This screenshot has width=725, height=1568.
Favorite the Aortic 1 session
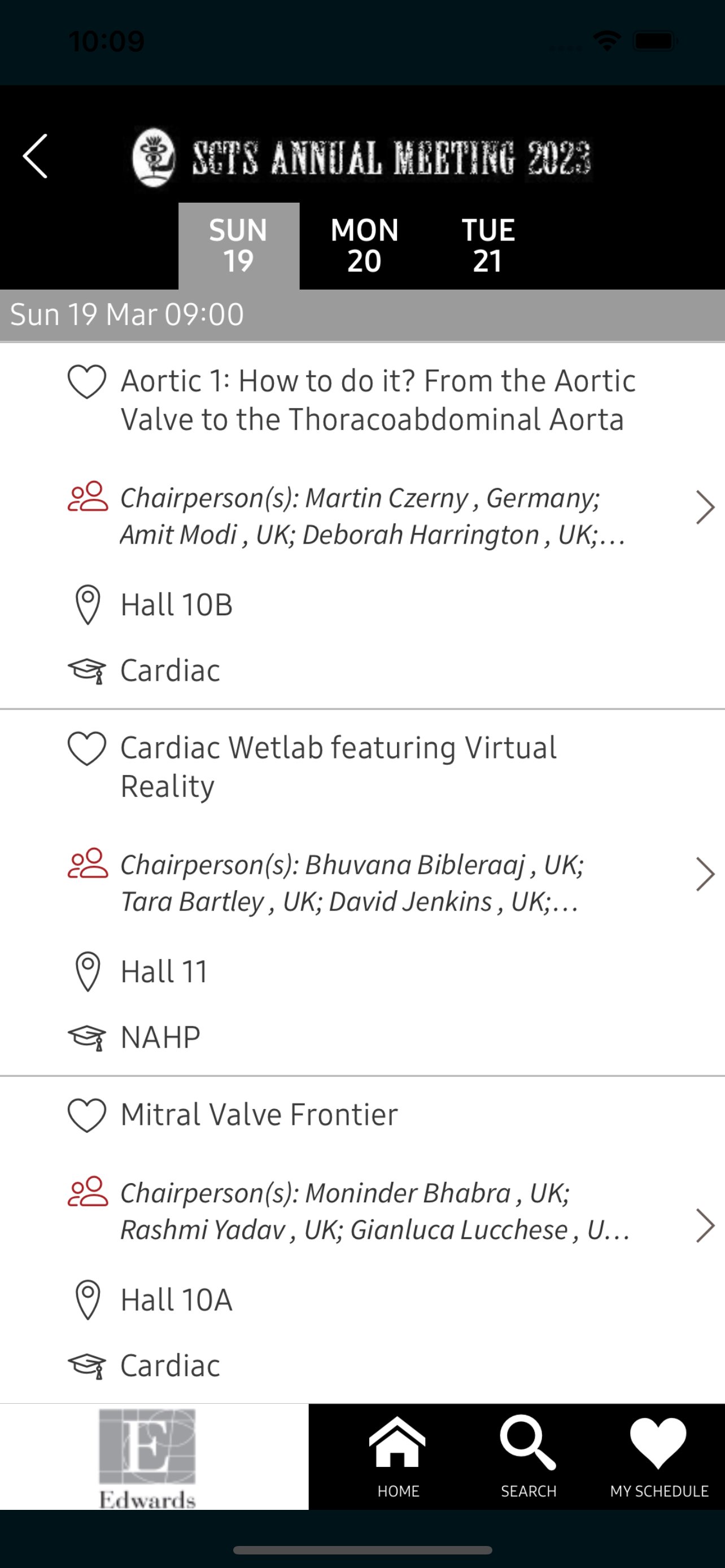click(x=87, y=382)
